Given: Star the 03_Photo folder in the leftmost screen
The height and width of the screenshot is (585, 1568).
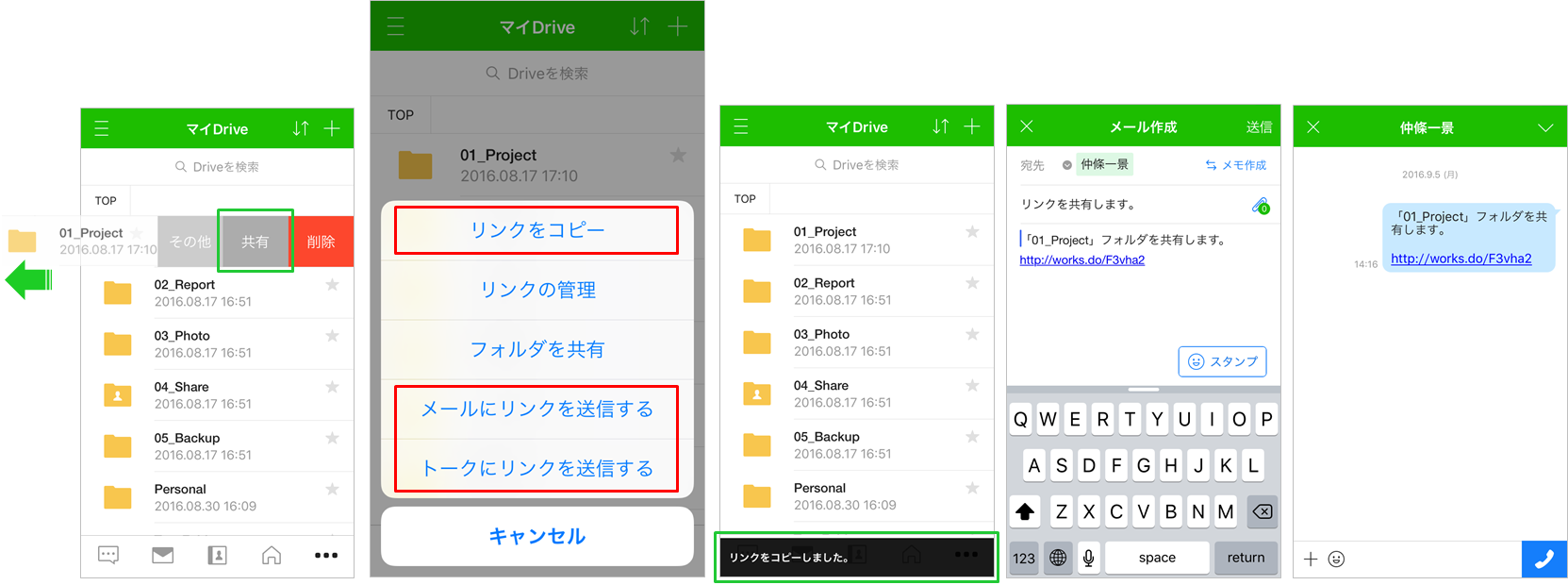Looking at the screenshot, I should coord(332,336).
